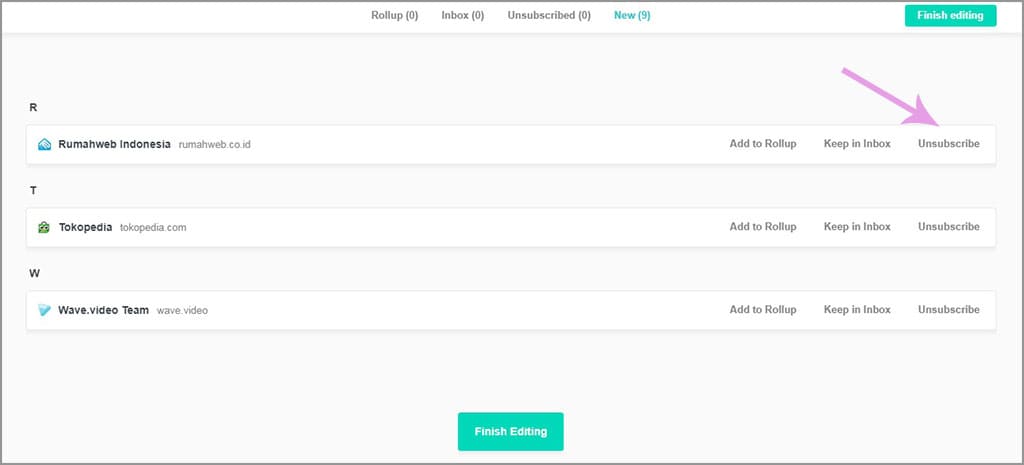The height and width of the screenshot is (465, 1024).
Task: Click the Wave.video Team sender icon
Action: pyautogui.click(x=44, y=310)
